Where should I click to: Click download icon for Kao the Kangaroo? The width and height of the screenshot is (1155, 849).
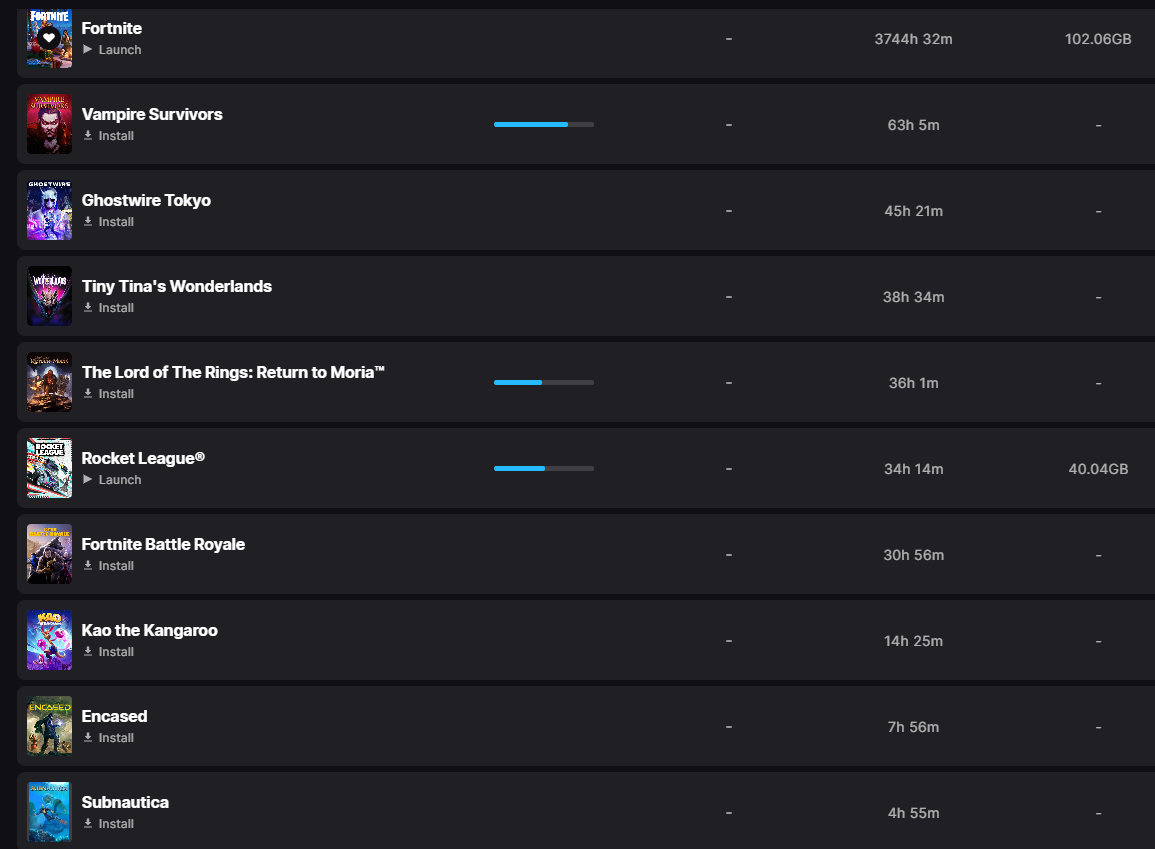click(x=88, y=651)
